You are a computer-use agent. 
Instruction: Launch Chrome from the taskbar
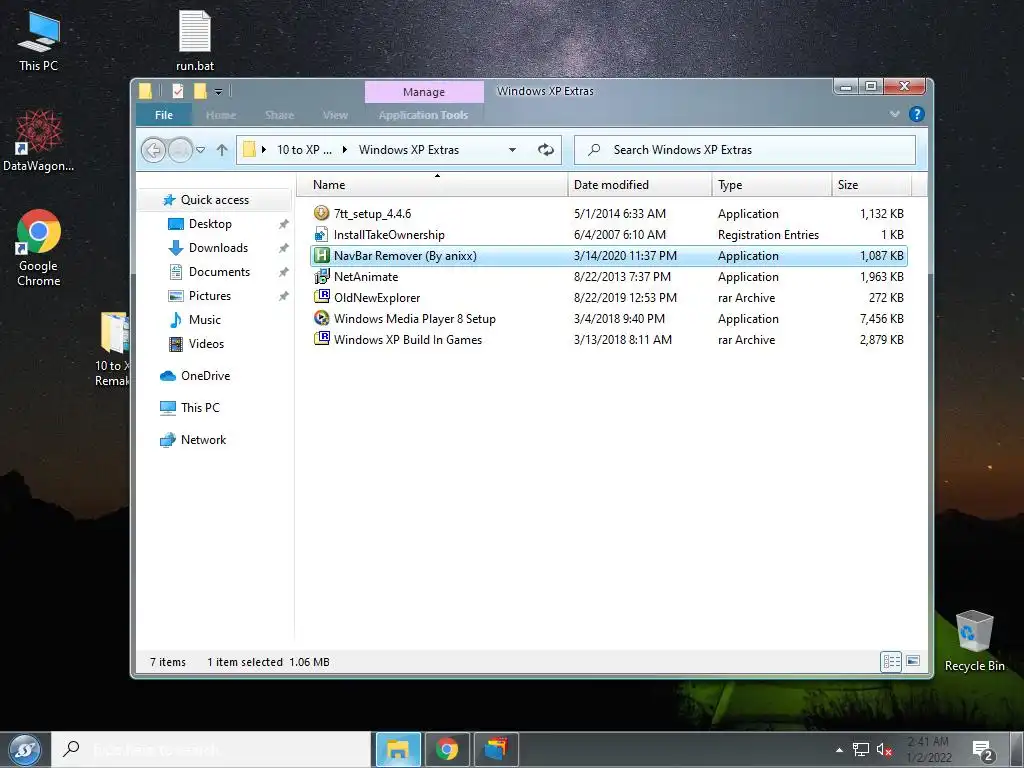(447, 750)
